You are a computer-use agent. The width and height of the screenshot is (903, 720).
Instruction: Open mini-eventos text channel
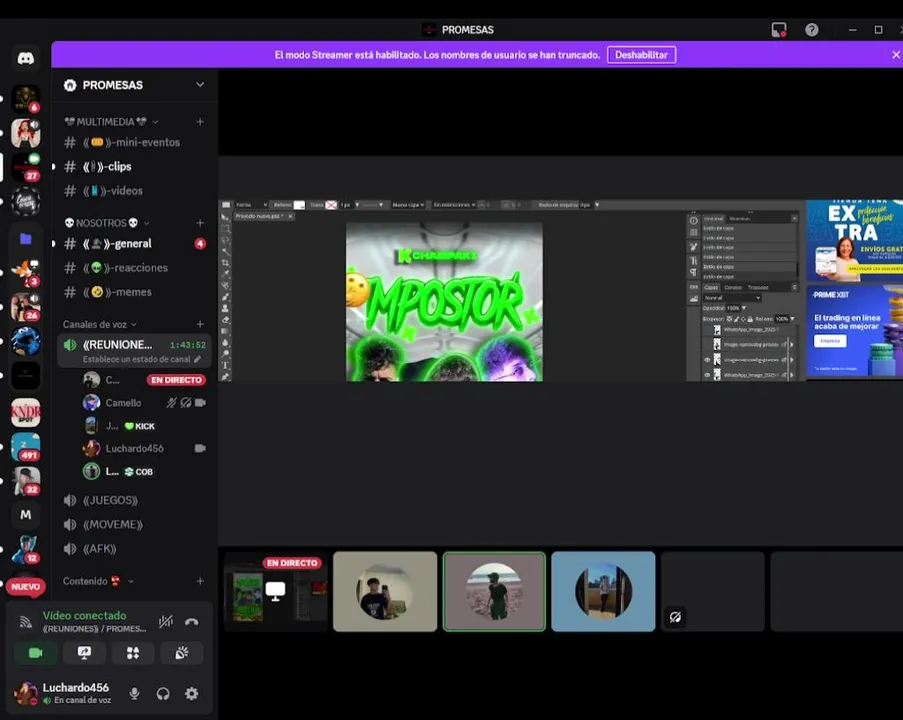pos(134,142)
